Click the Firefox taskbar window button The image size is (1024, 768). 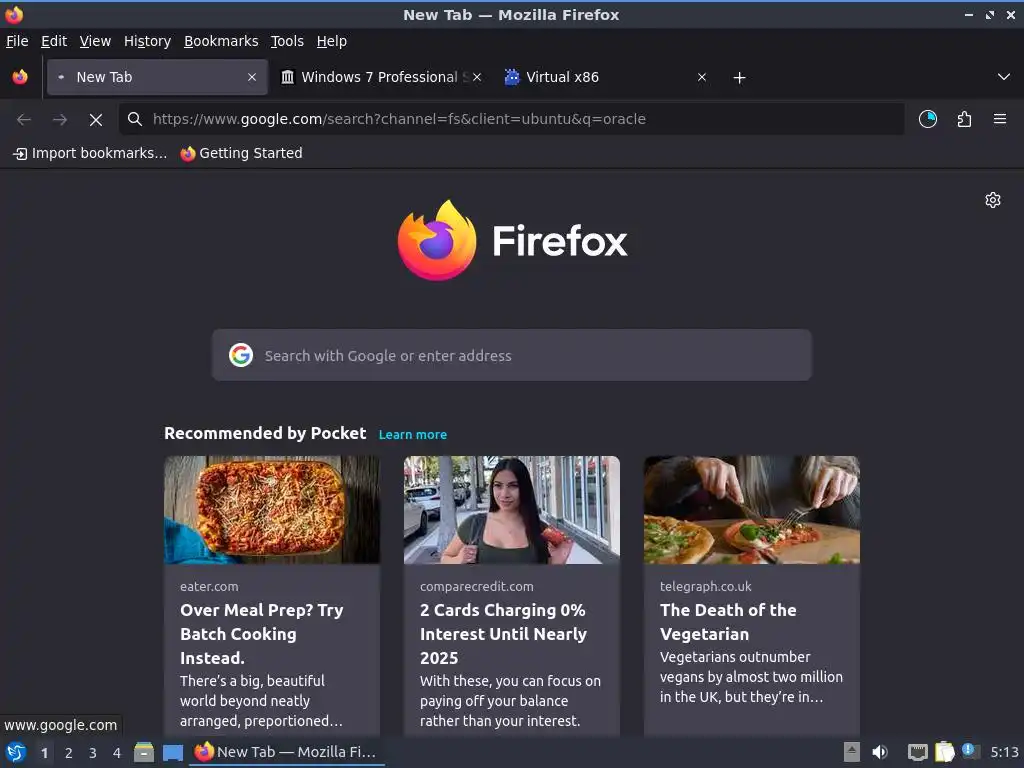(x=287, y=752)
